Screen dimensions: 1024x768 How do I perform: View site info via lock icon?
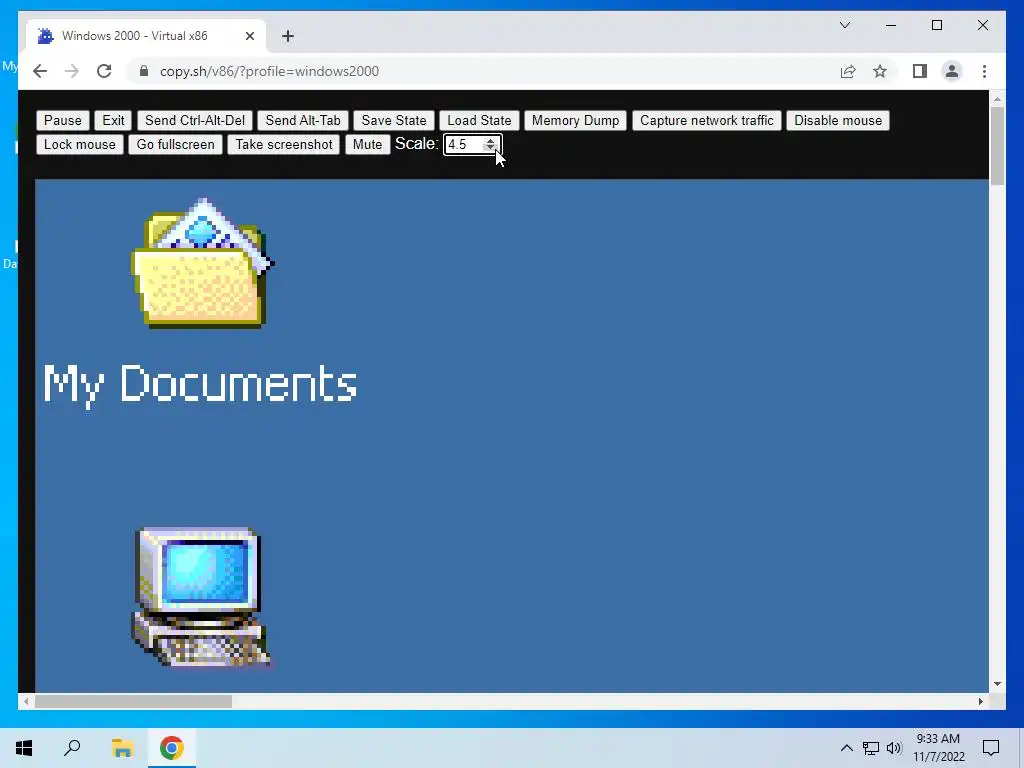[x=144, y=71]
